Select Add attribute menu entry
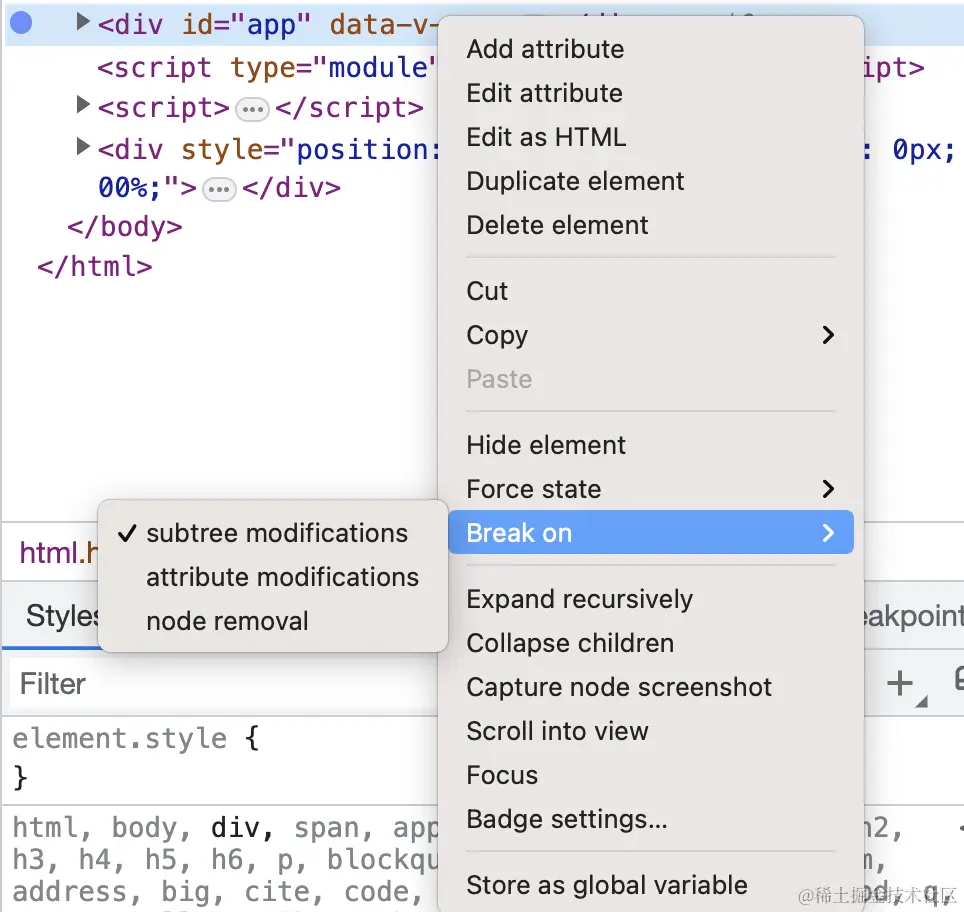 650,49
